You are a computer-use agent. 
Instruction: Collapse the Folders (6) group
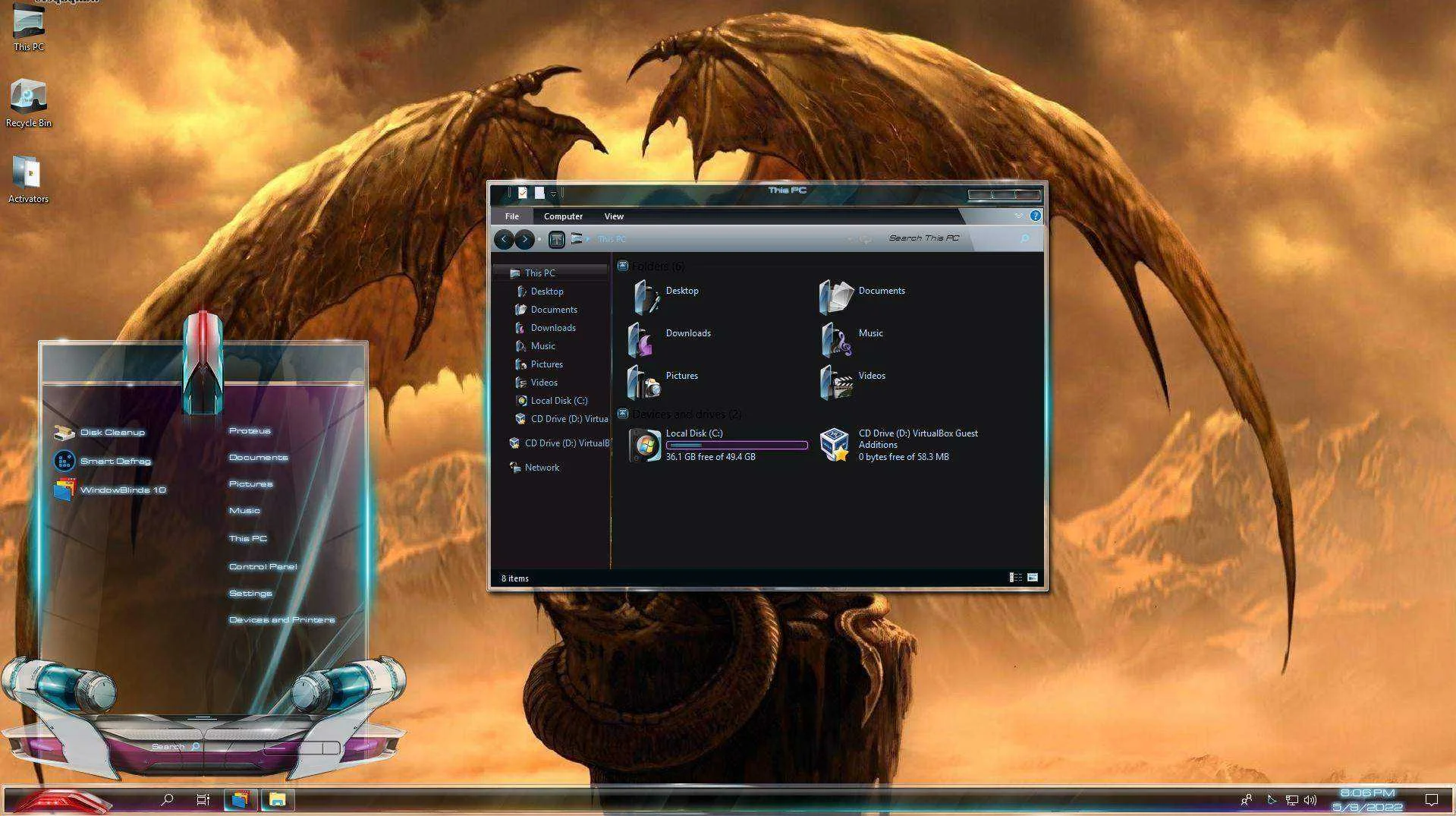[x=623, y=266]
